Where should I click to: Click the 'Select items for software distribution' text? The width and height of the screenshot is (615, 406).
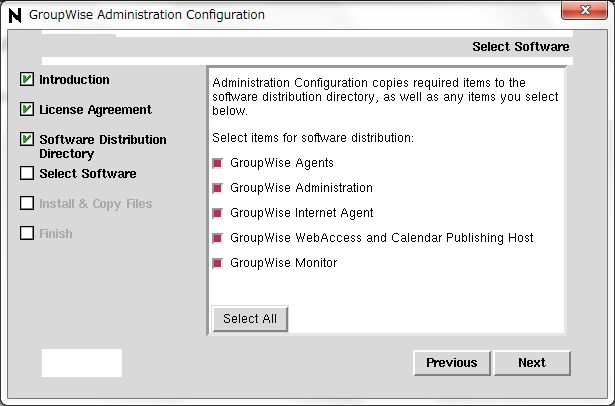[313, 138]
